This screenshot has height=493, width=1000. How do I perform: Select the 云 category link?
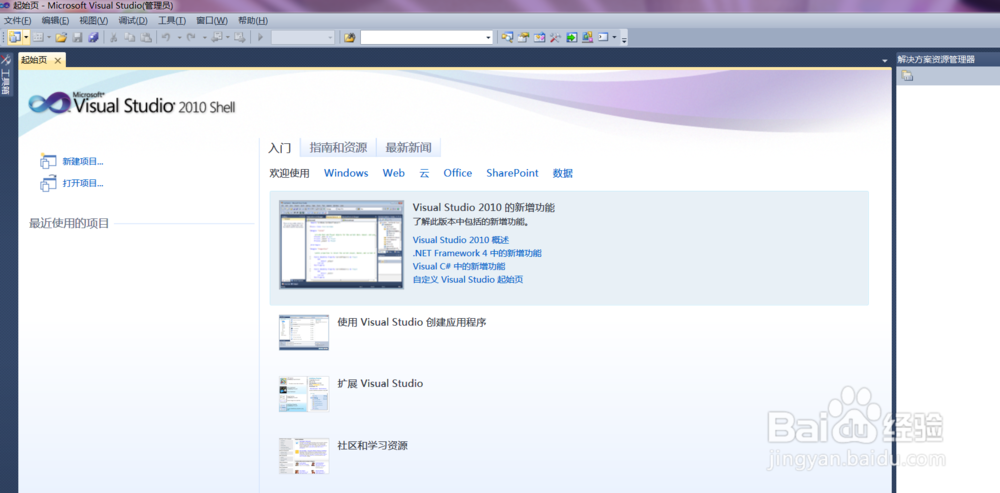[x=424, y=173]
